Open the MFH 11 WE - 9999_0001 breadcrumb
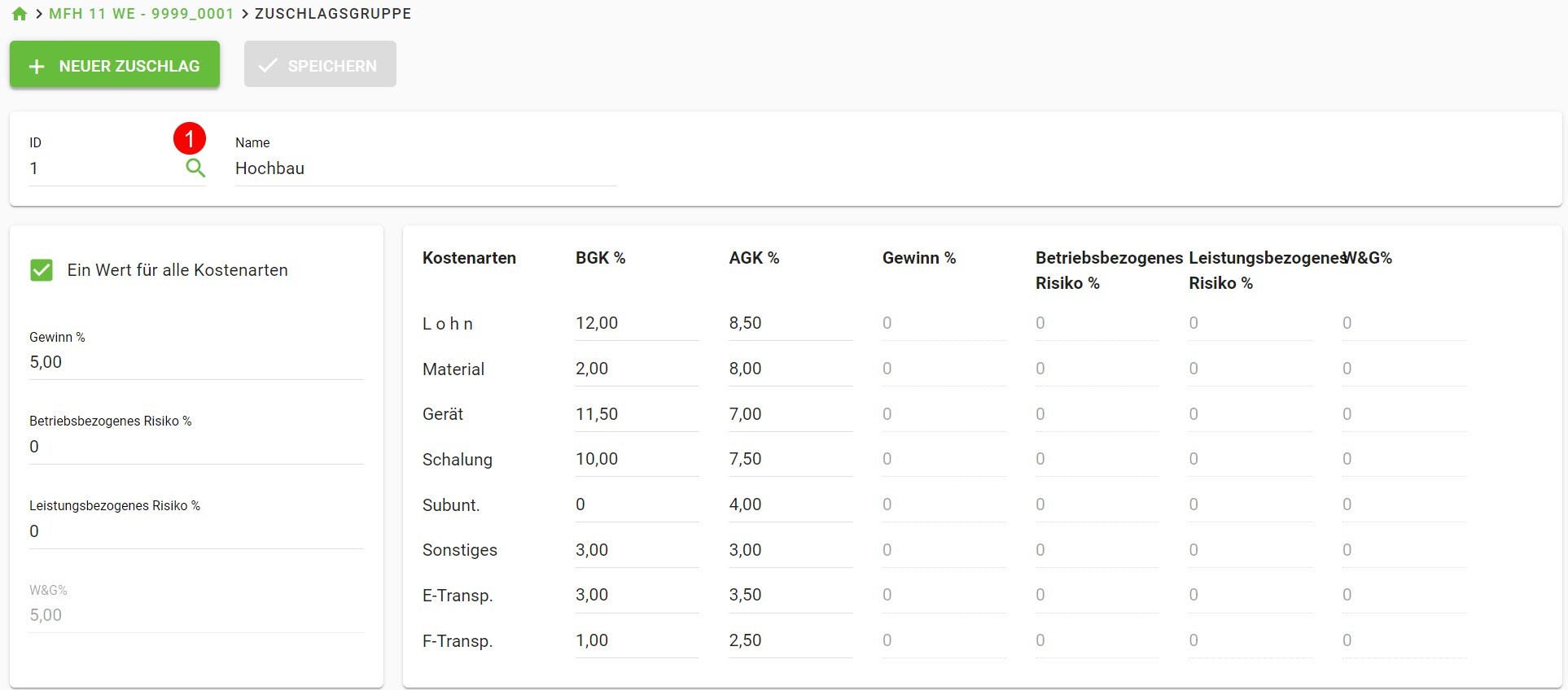This screenshot has height=690, width=1568. click(x=141, y=14)
